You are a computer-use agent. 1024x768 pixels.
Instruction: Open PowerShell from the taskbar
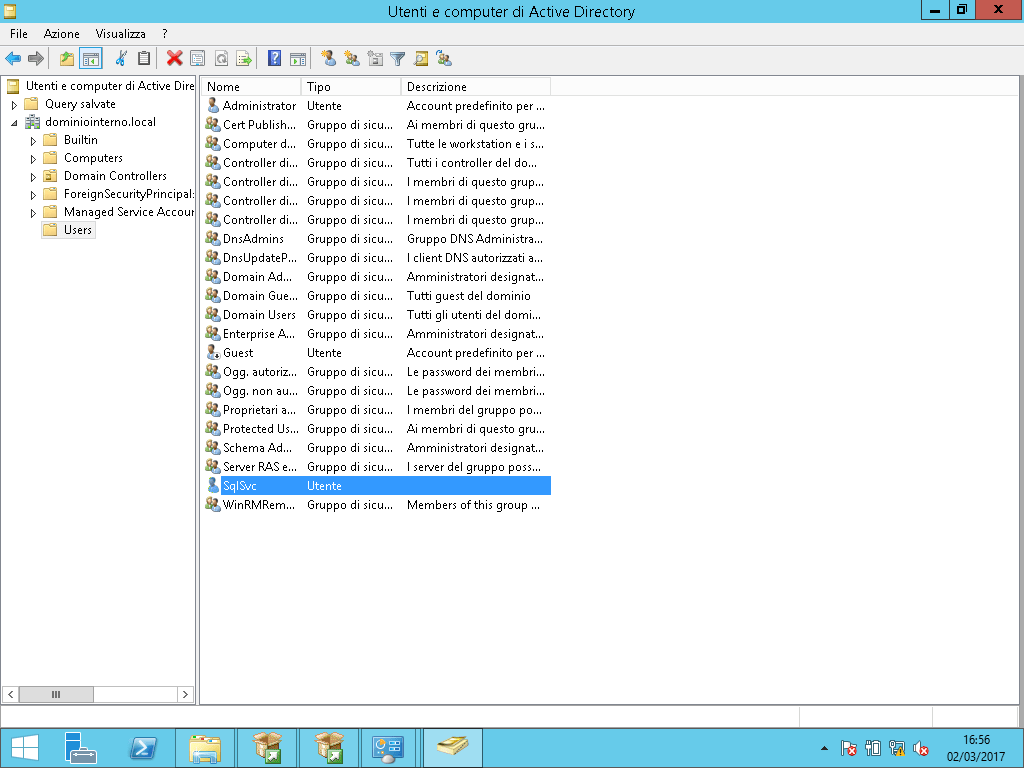click(143, 747)
